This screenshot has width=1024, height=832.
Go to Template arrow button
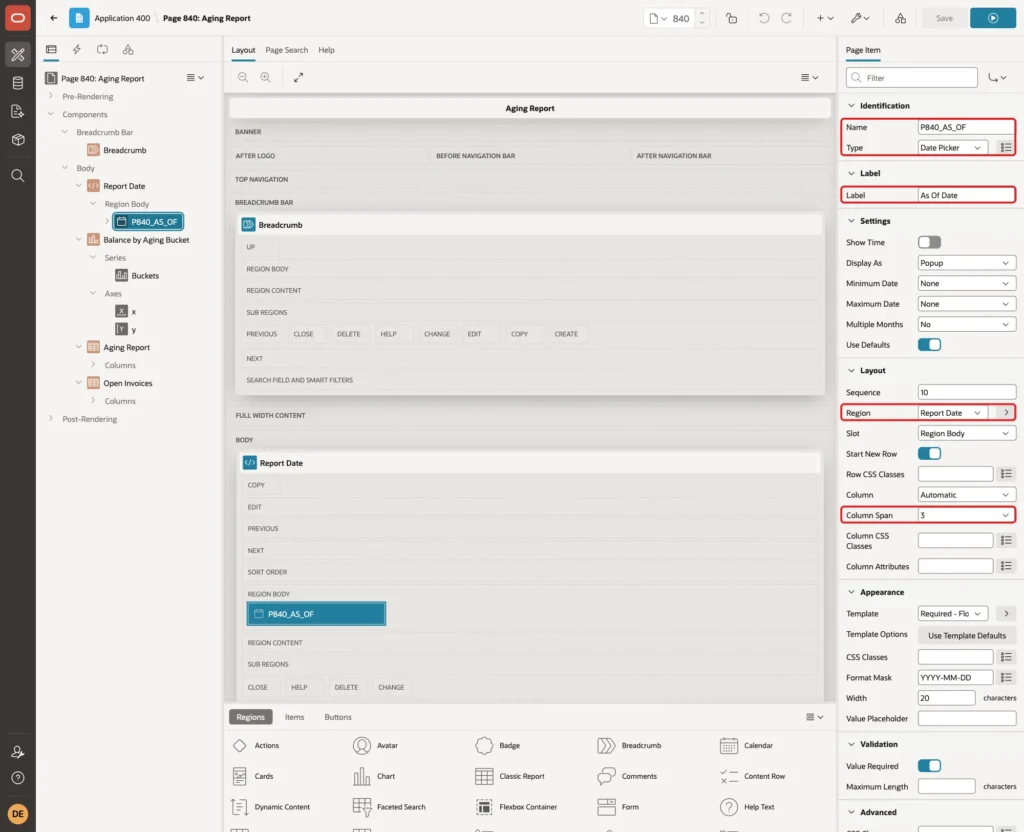click(x=1006, y=614)
